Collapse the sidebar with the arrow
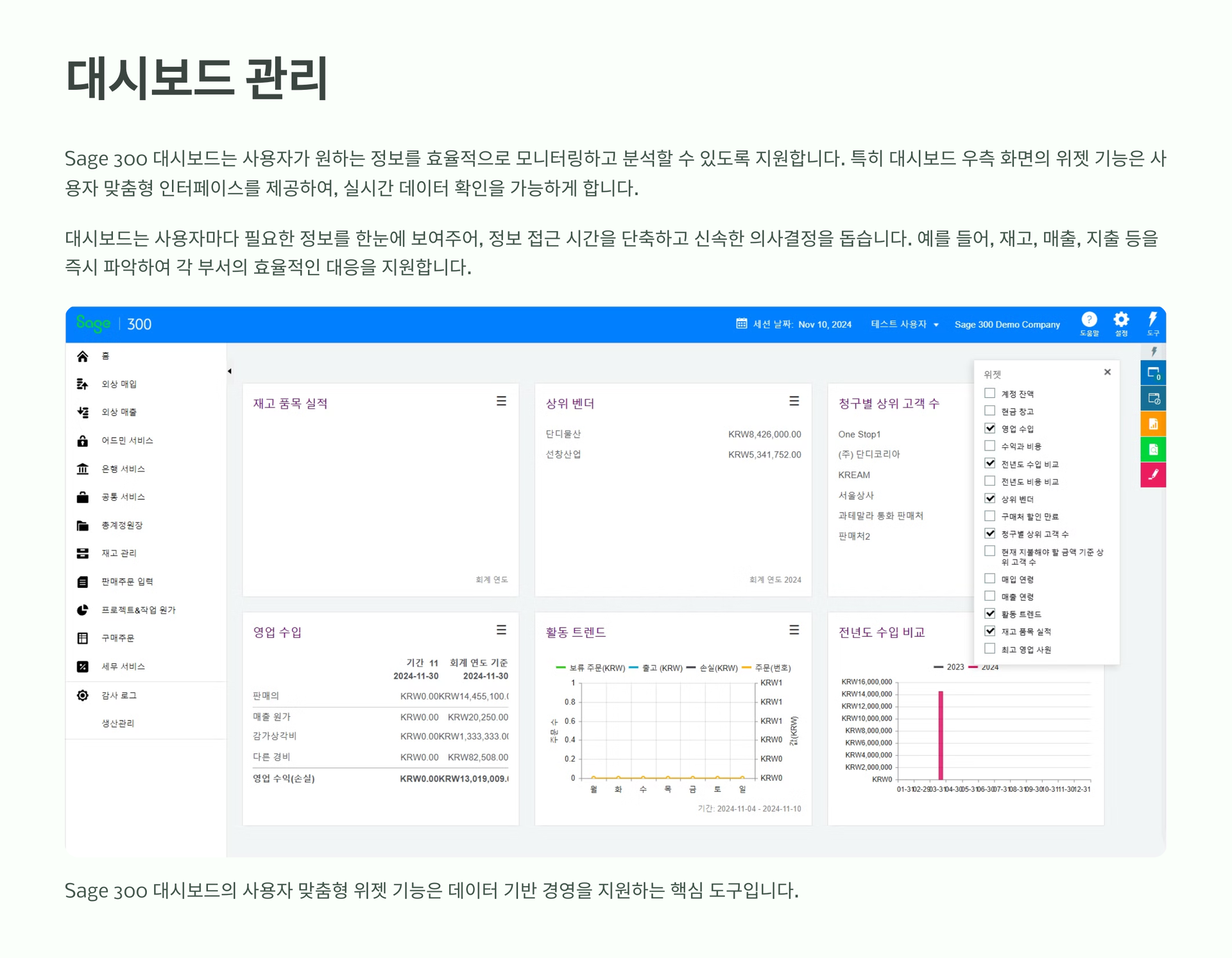The height and width of the screenshot is (958, 1232). 230,372
